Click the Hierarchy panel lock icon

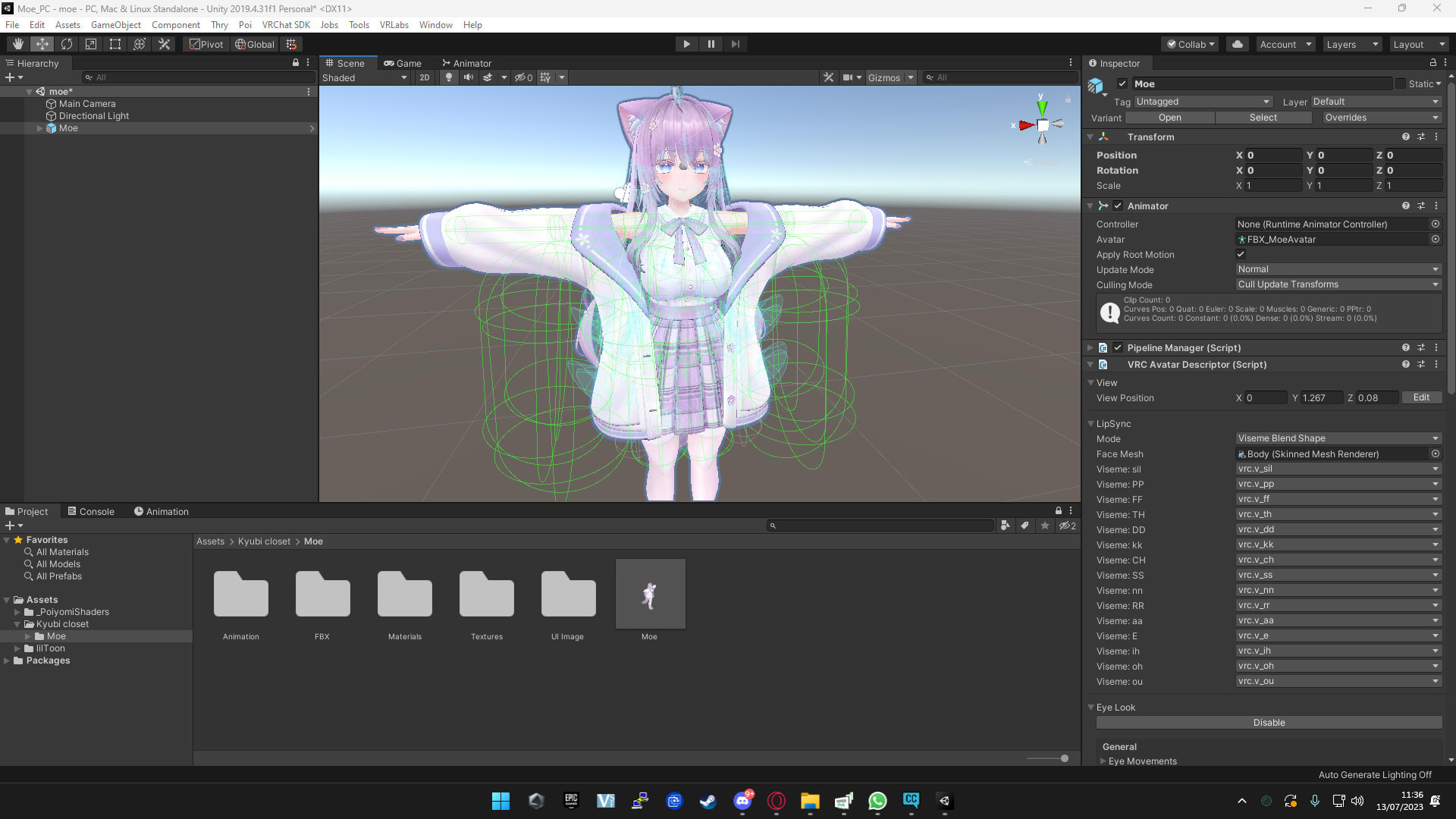(296, 63)
